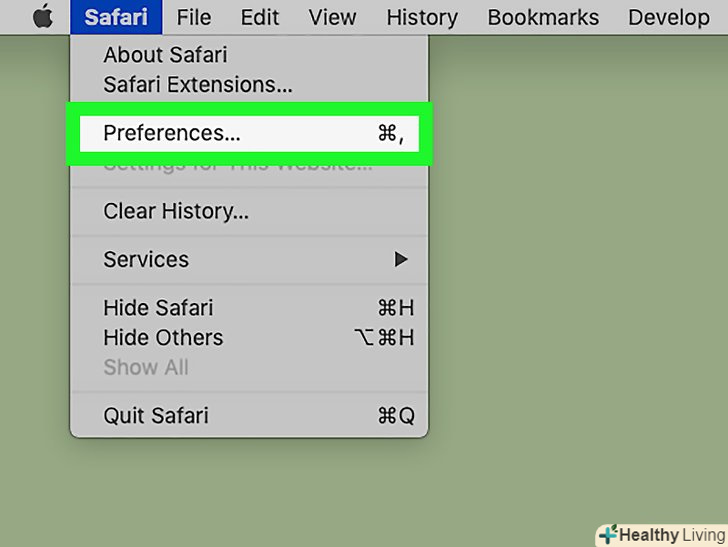
Task: Click the Healthy Living watermark text
Action: [x=671, y=535]
